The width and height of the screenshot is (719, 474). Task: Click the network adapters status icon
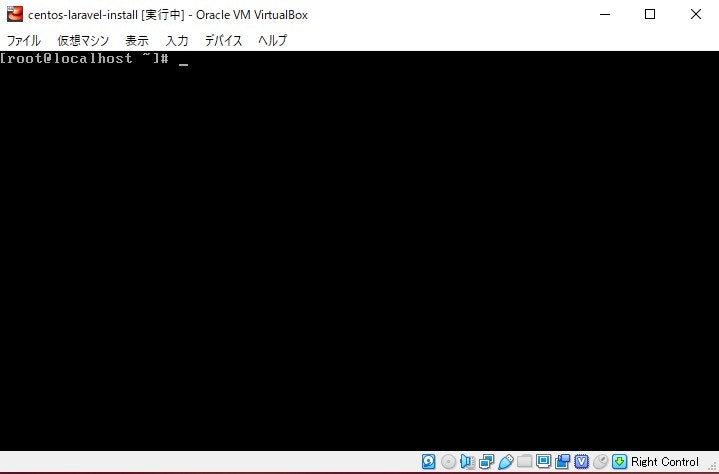tap(486, 461)
